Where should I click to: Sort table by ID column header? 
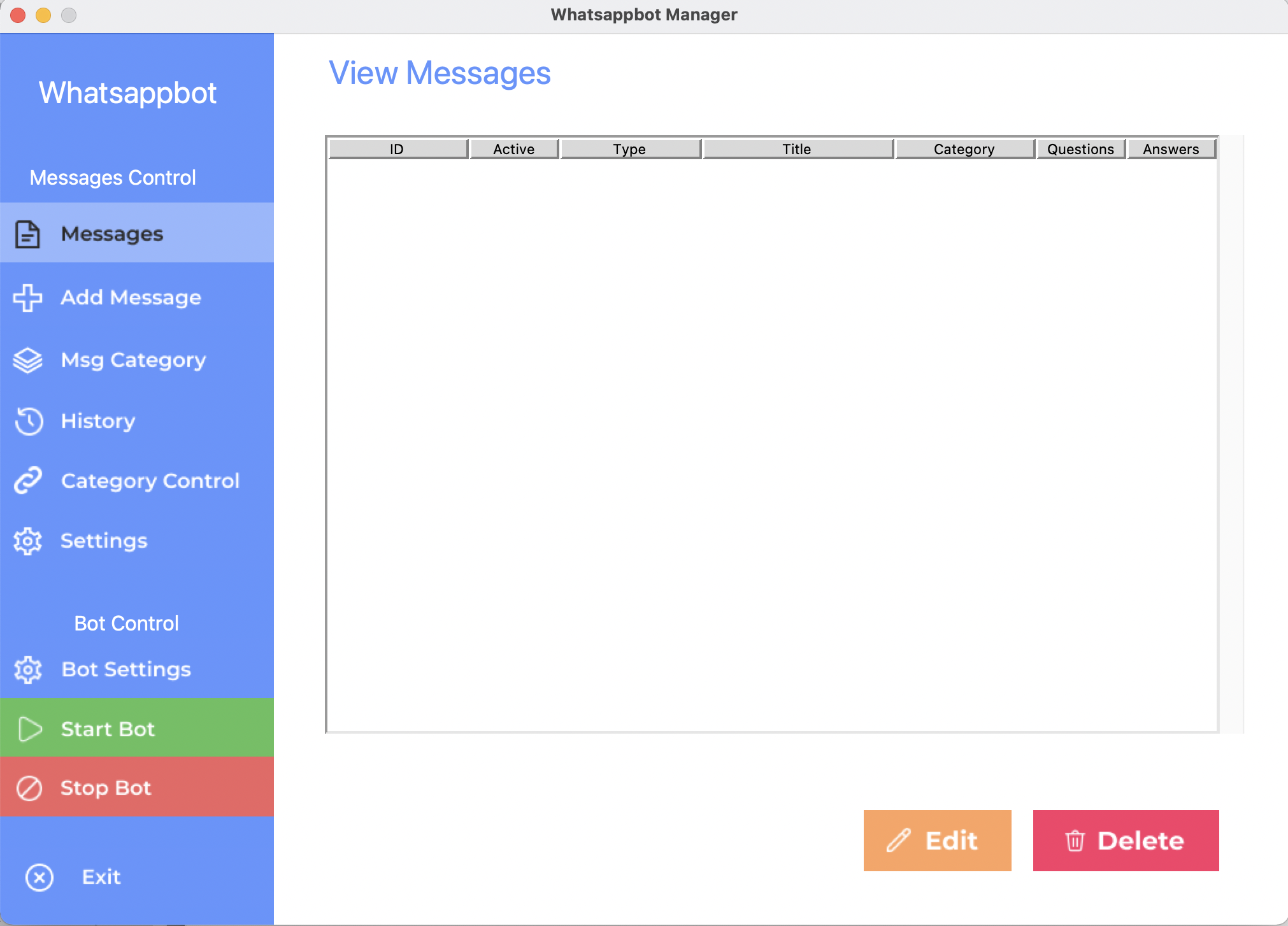point(397,149)
